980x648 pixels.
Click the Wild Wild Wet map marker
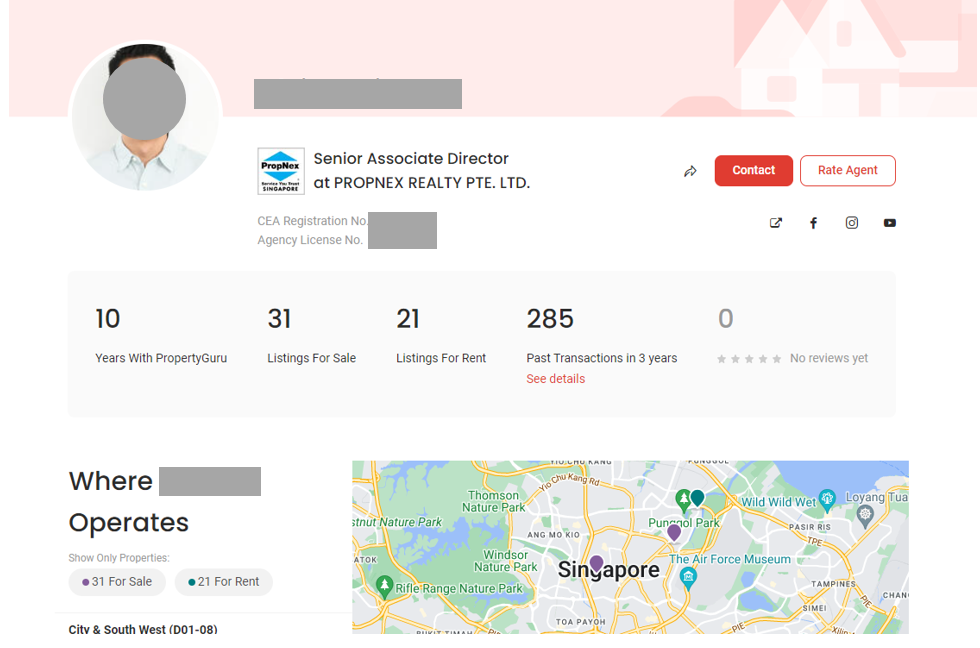827,499
